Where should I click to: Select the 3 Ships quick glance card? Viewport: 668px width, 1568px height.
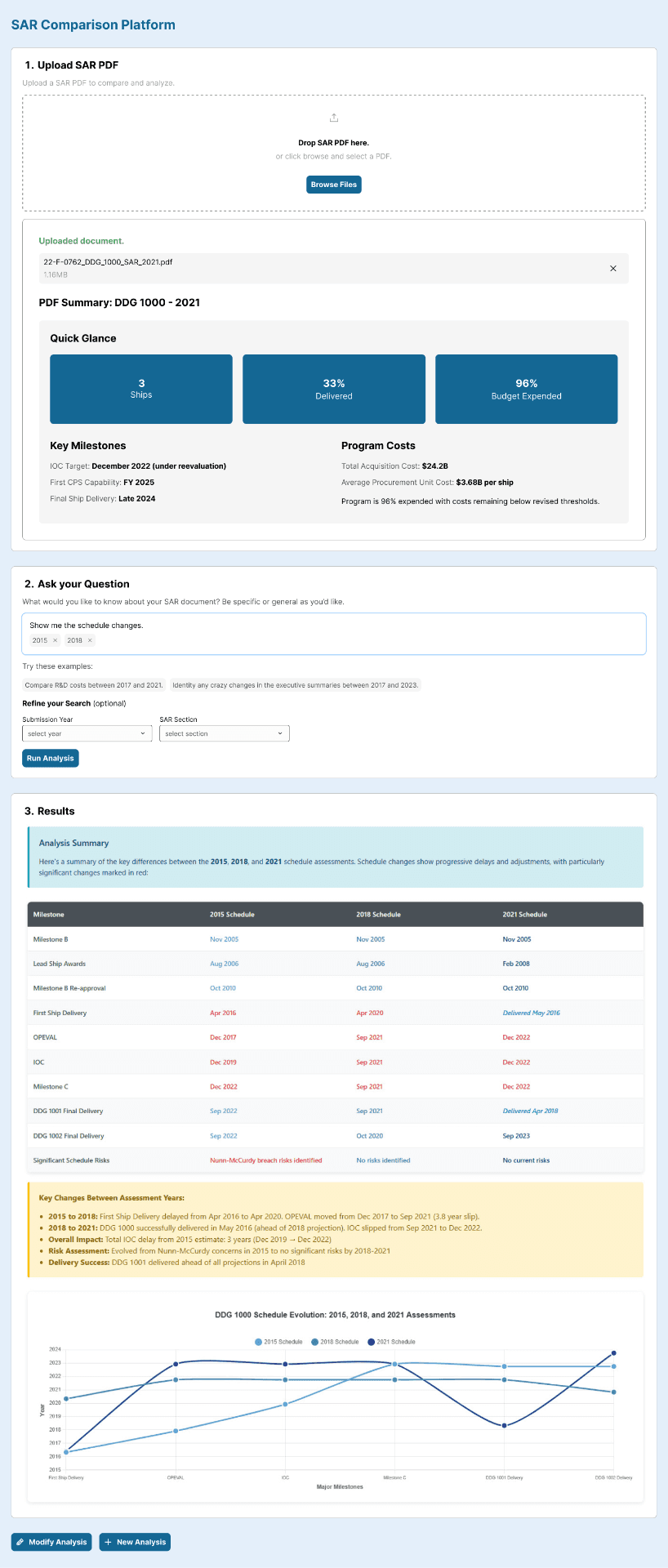tap(141, 389)
